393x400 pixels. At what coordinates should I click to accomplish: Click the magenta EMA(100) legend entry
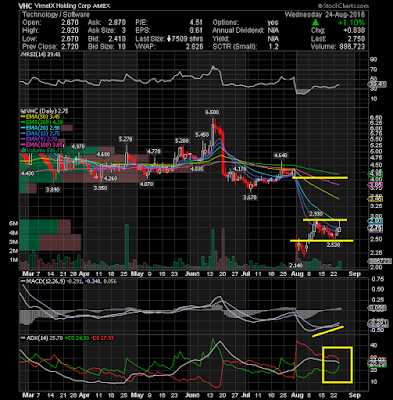(41, 145)
